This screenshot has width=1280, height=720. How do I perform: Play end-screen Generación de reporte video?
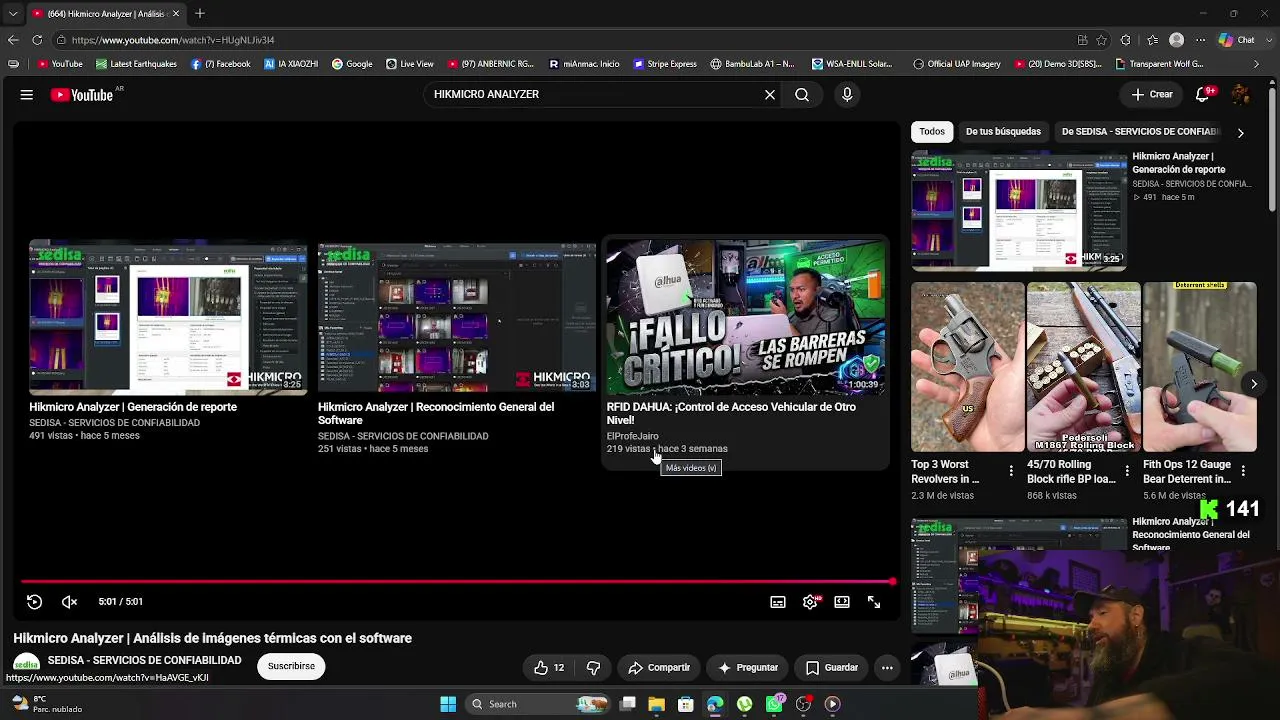(168, 317)
